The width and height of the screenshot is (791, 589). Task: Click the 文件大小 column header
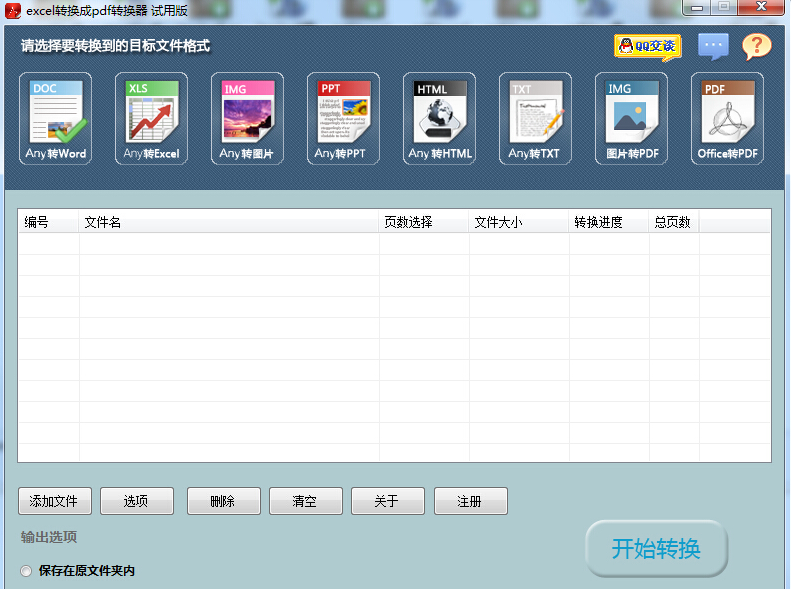[x=519, y=222]
